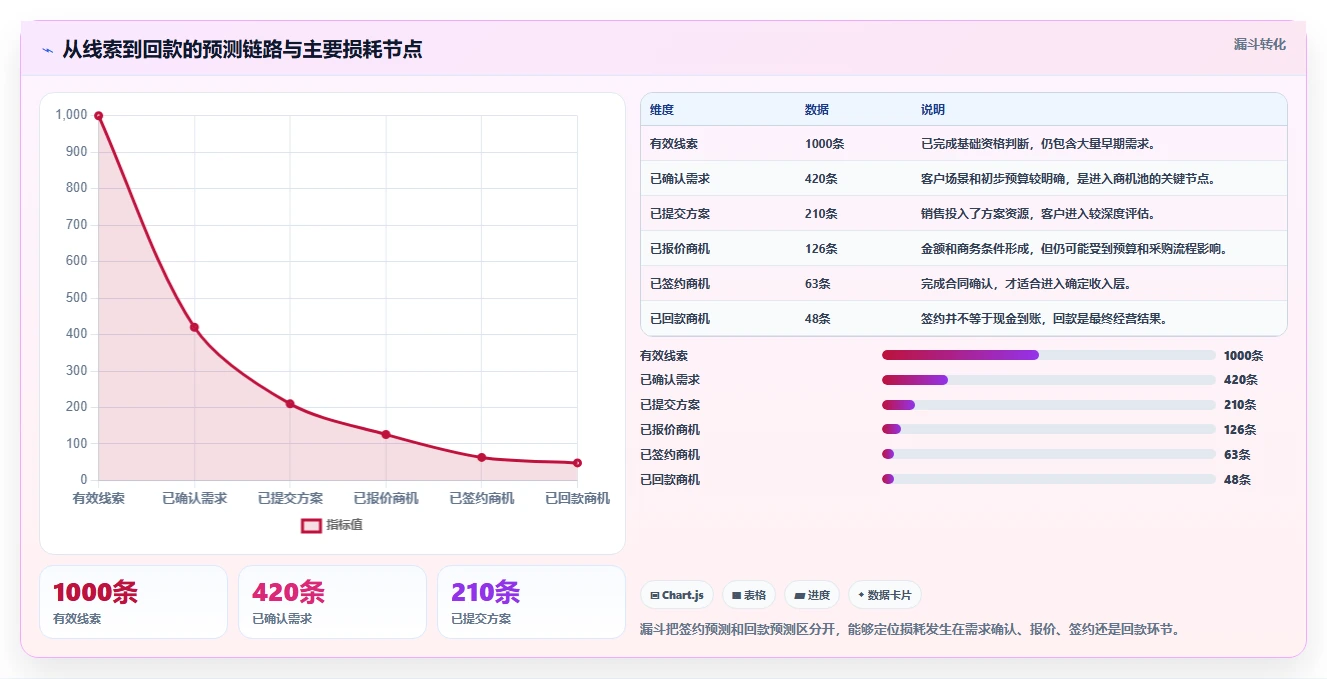
Task: Select the 进度 tag chip
Action: pyautogui.click(x=812, y=595)
